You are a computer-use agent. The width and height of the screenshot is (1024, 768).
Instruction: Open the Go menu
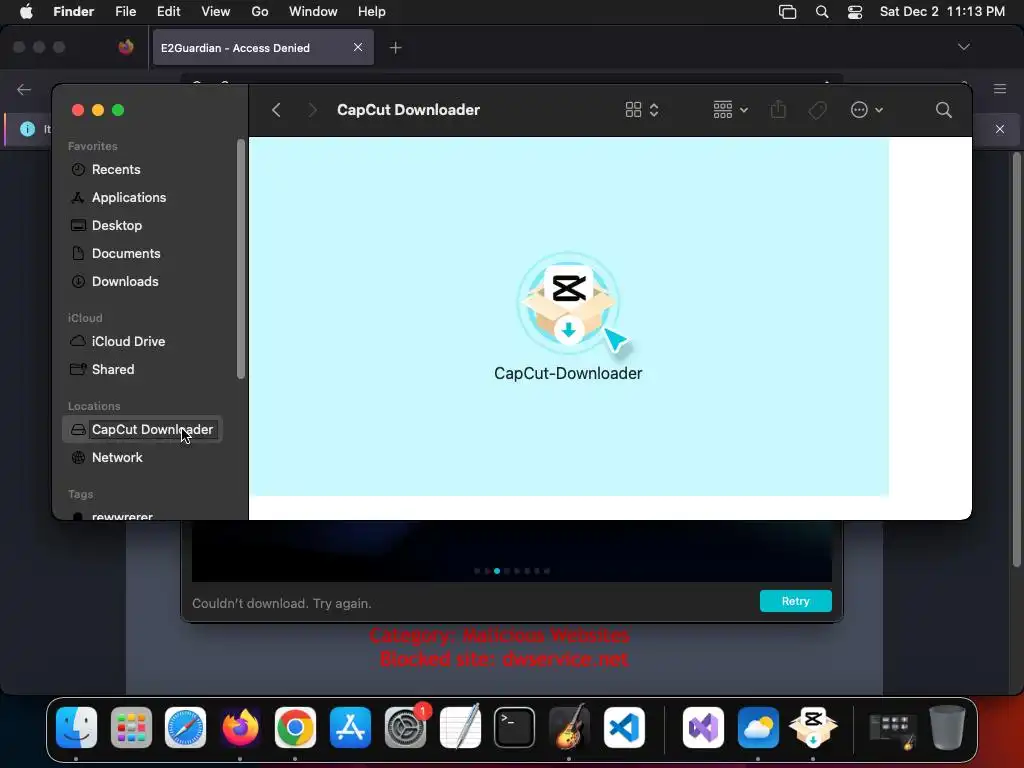click(260, 12)
